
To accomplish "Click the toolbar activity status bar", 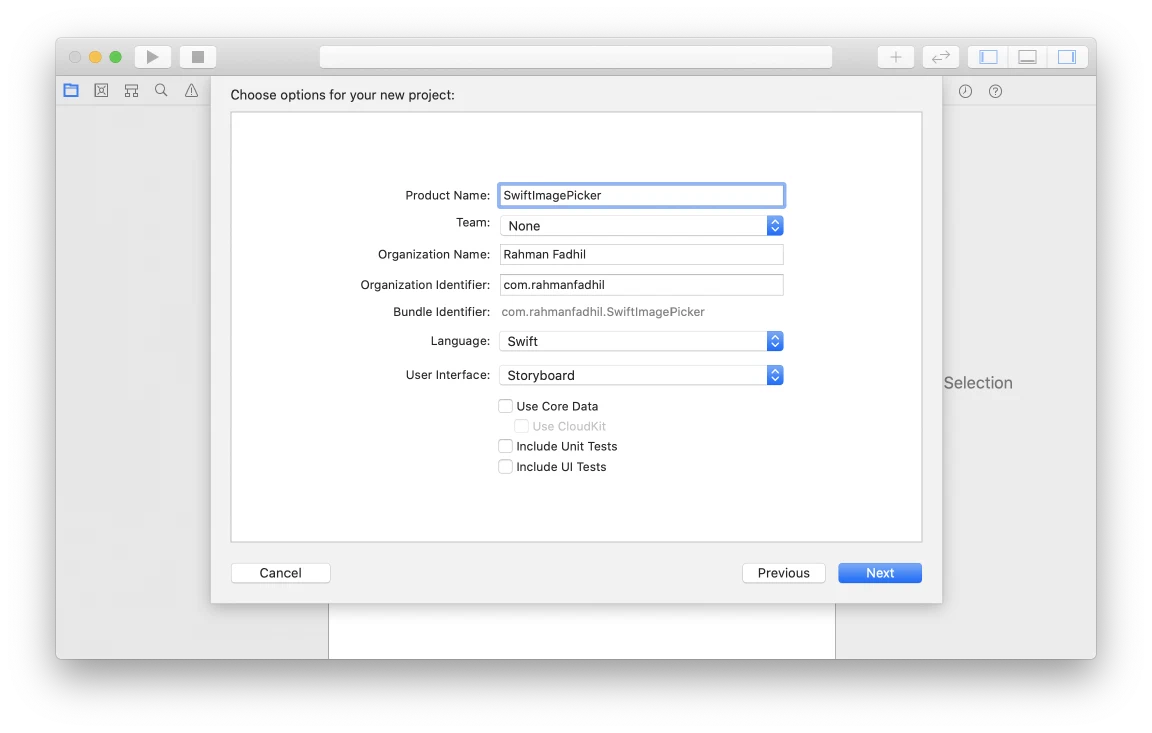I will click(576, 57).
